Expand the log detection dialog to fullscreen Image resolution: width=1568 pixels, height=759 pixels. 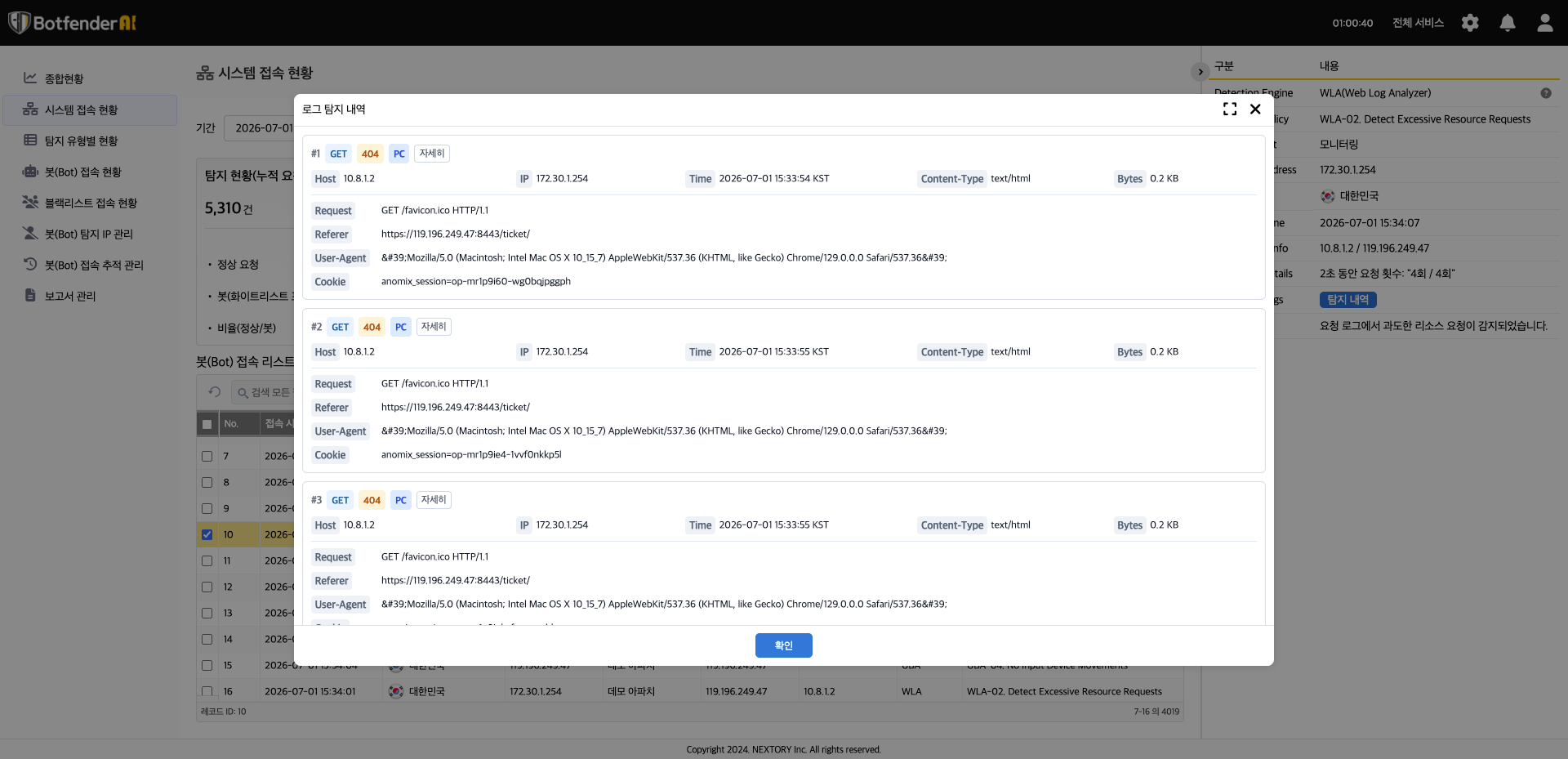coord(1229,109)
